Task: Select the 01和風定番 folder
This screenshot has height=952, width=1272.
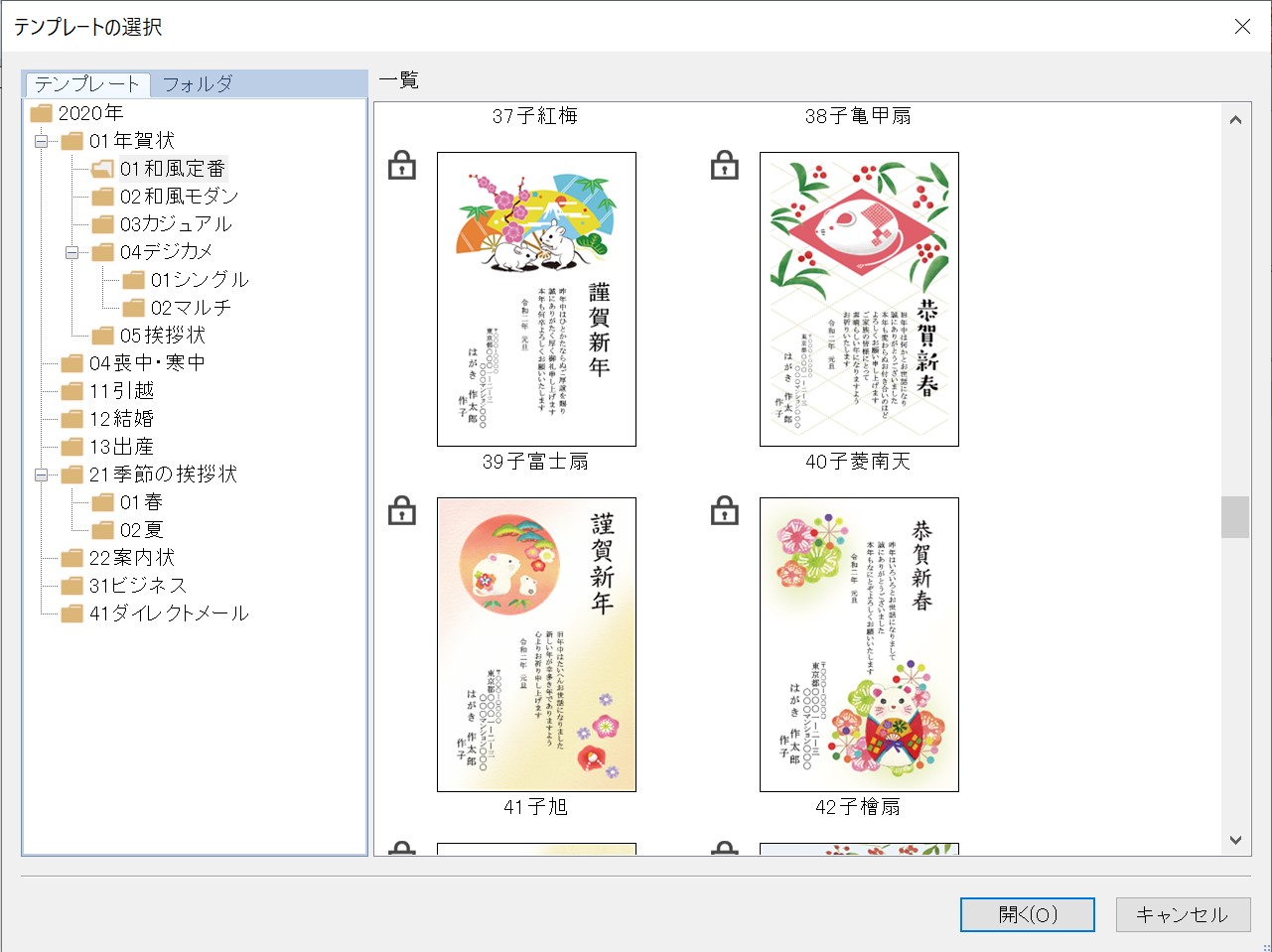Action: 159,169
